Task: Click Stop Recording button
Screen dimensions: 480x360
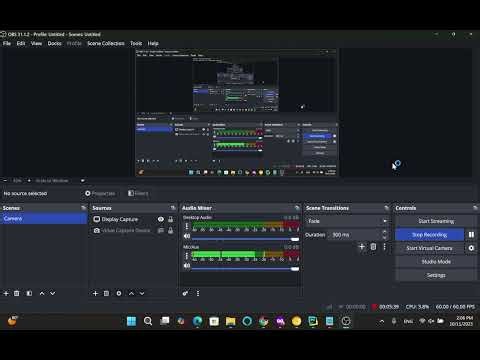Action: pyautogui.click(x=429, y=235)
